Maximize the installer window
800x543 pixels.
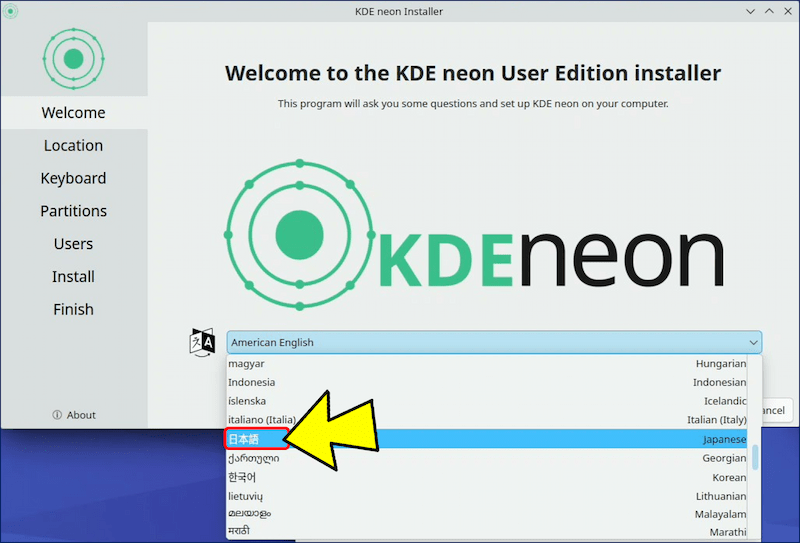(x=767, y=11)
